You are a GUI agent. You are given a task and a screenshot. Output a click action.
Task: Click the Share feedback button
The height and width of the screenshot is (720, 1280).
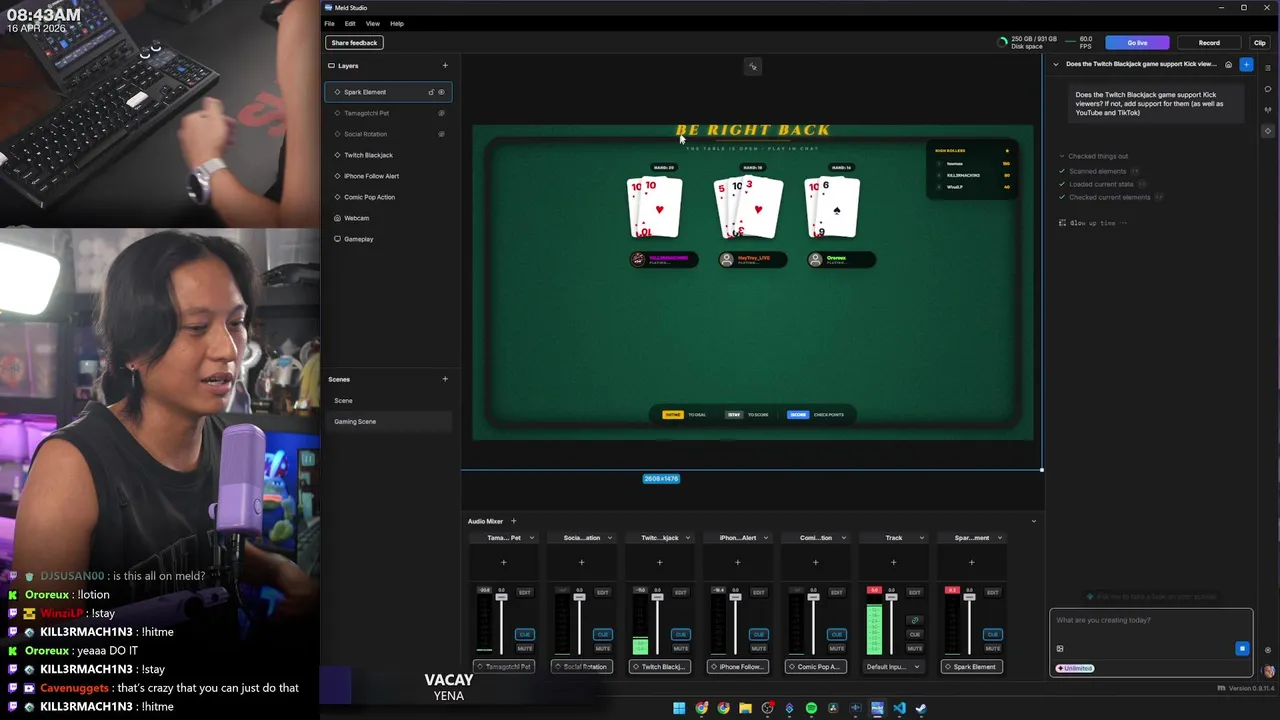pos(355,43)
